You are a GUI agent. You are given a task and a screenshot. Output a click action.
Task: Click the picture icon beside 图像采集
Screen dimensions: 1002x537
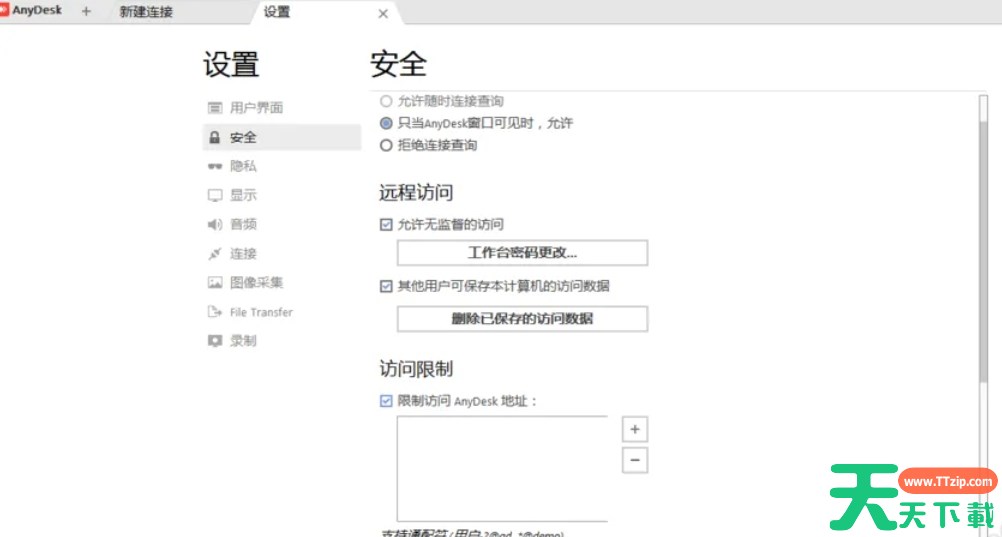tap(214, 283)
